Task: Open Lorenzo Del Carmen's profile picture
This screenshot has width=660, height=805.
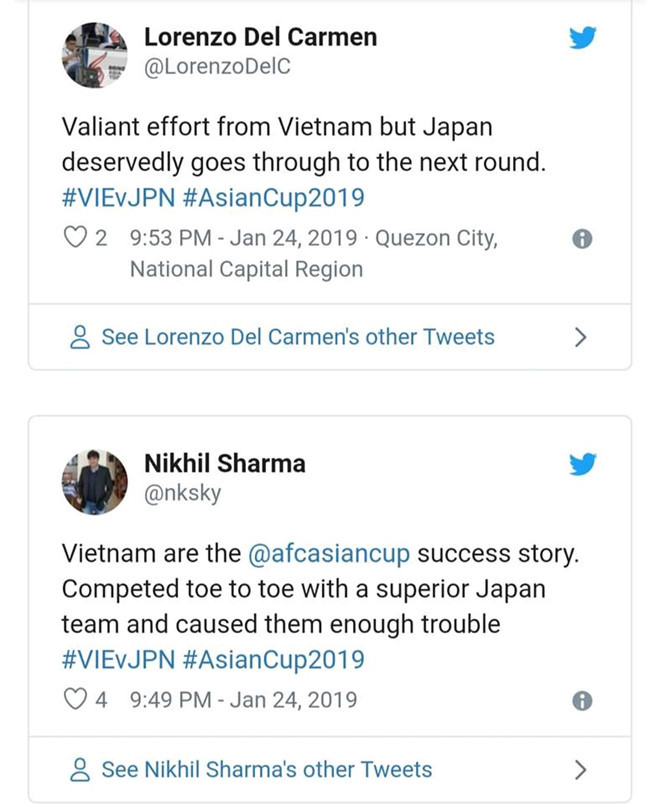Action: tap(94, 55)
